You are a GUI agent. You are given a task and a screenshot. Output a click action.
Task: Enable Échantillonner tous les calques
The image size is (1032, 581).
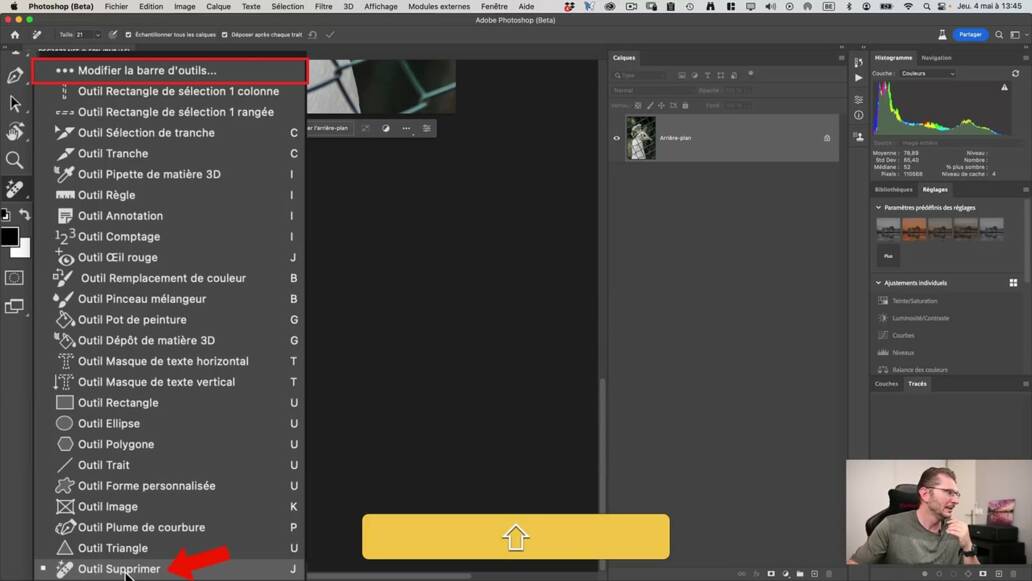[127, 34]
